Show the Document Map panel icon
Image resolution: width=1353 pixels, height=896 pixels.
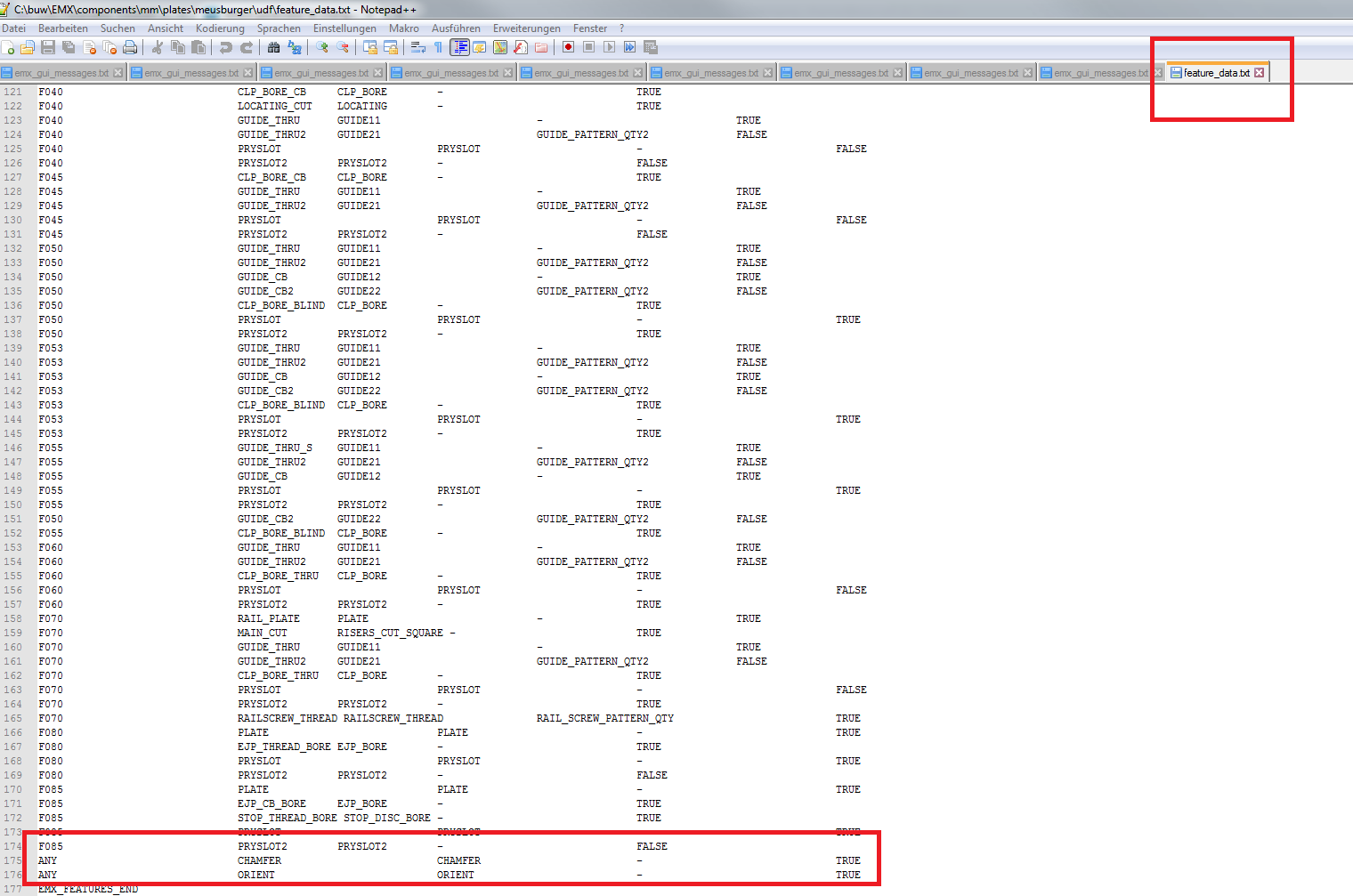tap(500, 47)
